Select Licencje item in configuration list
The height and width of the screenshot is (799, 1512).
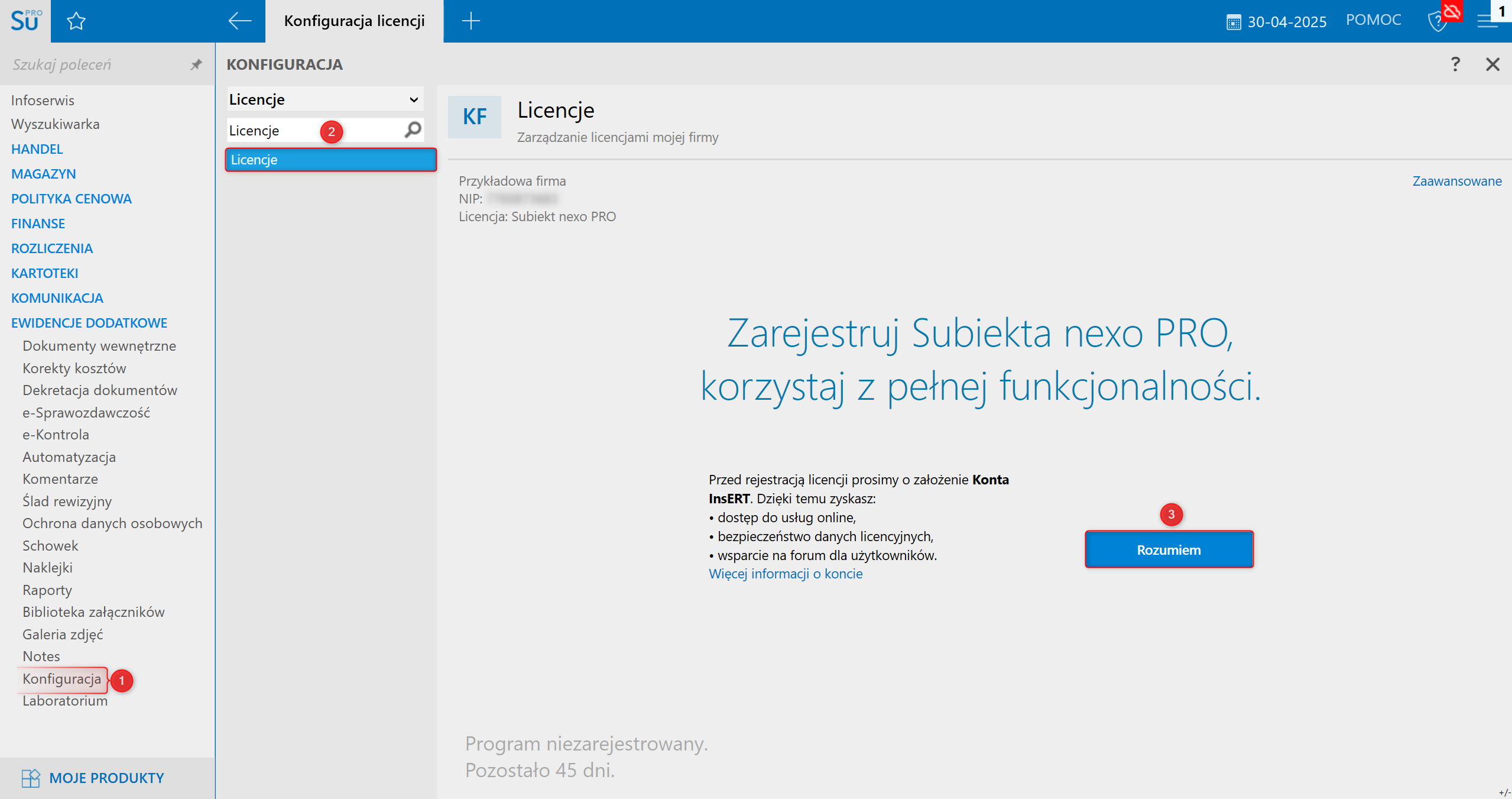[x=330, y=160]
